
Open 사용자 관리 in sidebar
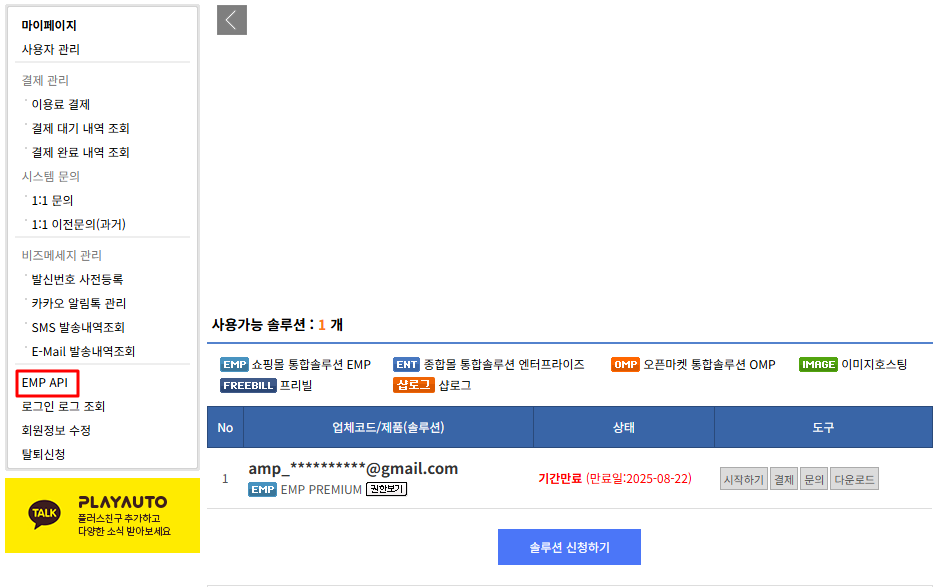pos(51,49)
